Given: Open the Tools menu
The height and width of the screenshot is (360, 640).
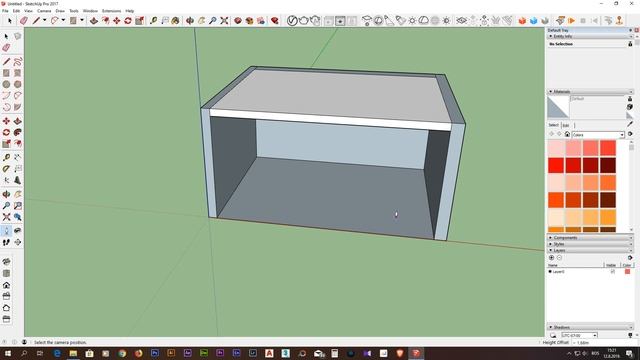Looking at the screenshot, I should click(x=74, y=11).
